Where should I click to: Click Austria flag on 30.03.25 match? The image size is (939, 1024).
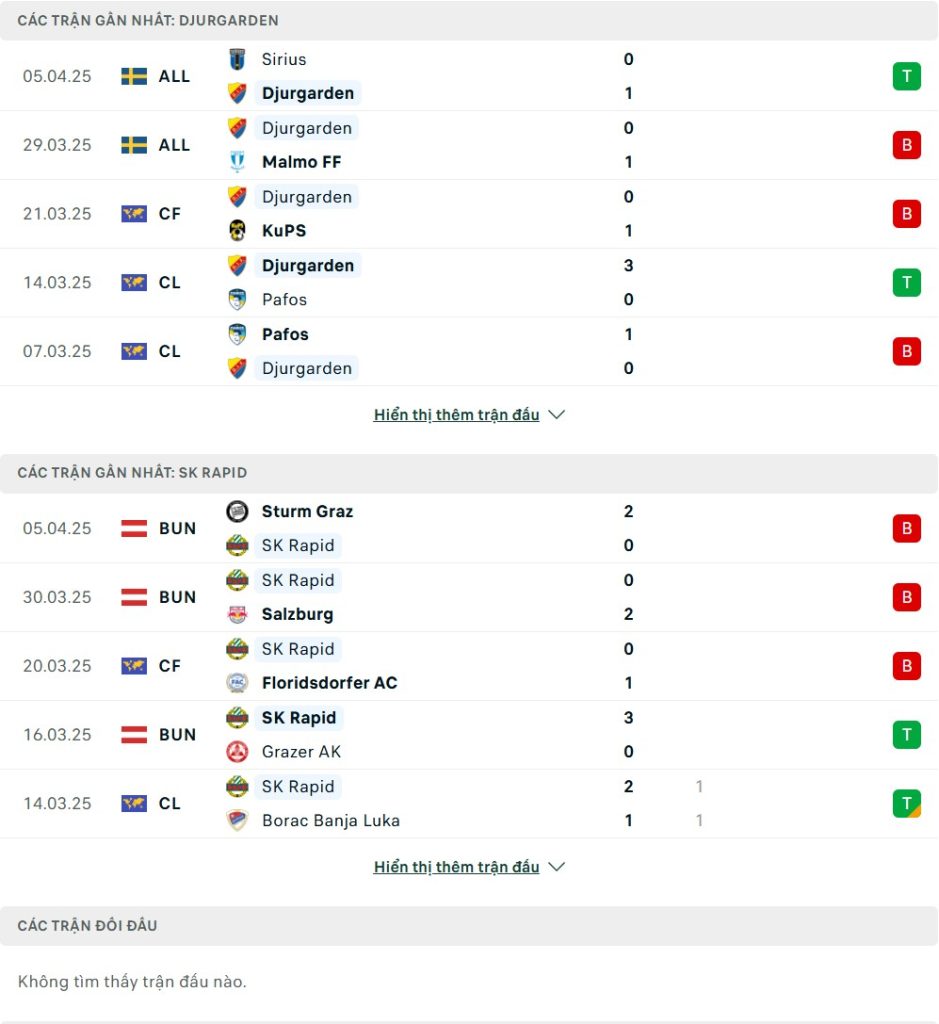[x=134, y=597]
